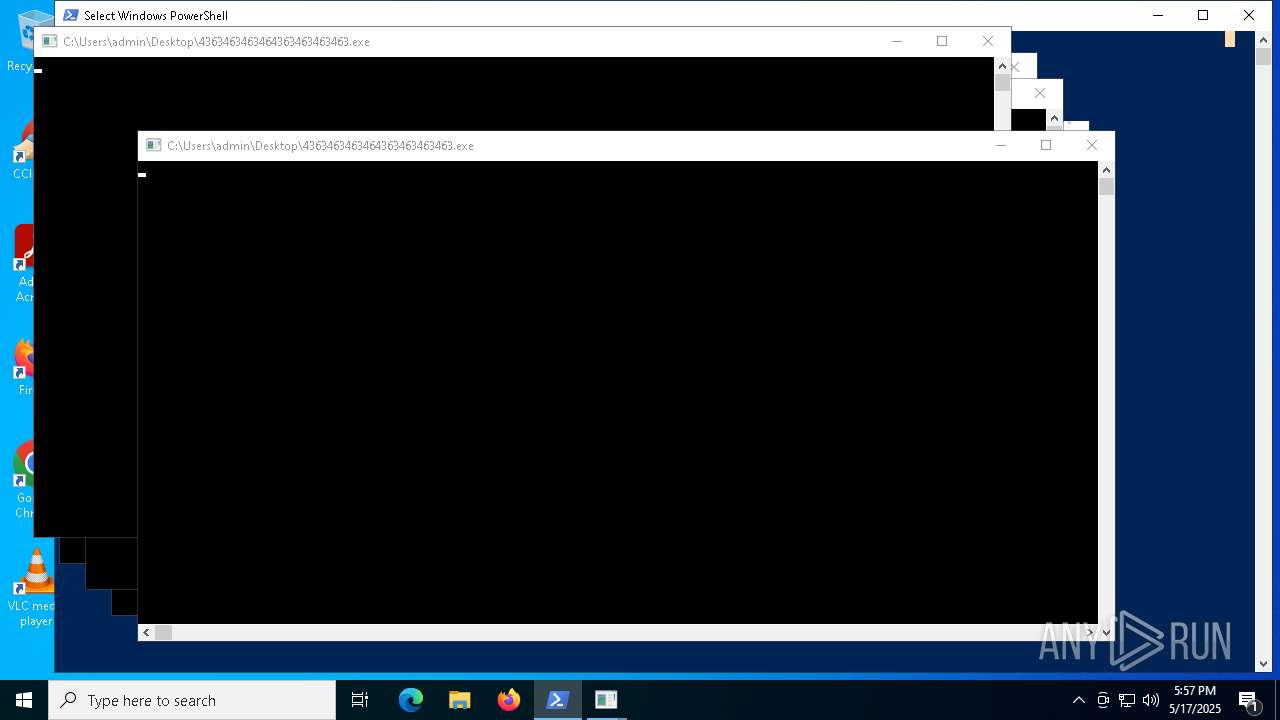Click PowerShell window title icon
The image size is (1280, 720).
point(71,15)
